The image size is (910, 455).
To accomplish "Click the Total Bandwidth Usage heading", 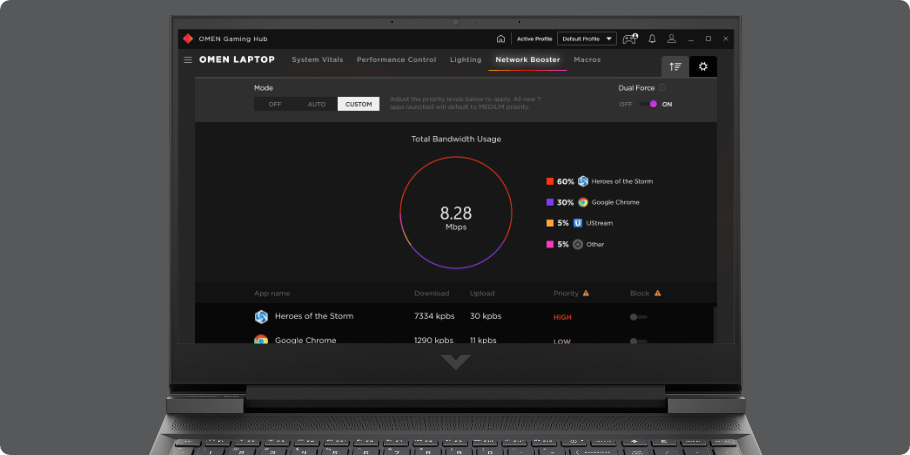I will pyautogui.click(x=456, y=139).
